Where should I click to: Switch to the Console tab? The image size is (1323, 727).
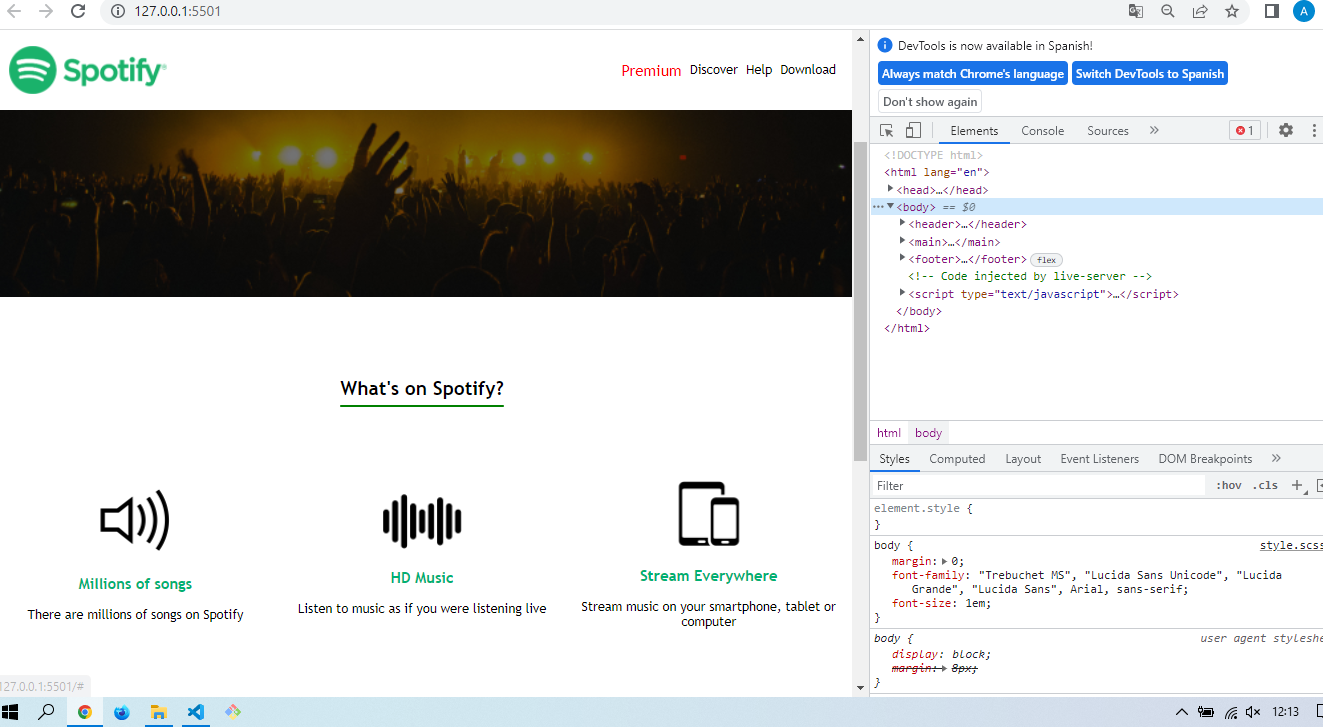click(x=1042, y=130)
